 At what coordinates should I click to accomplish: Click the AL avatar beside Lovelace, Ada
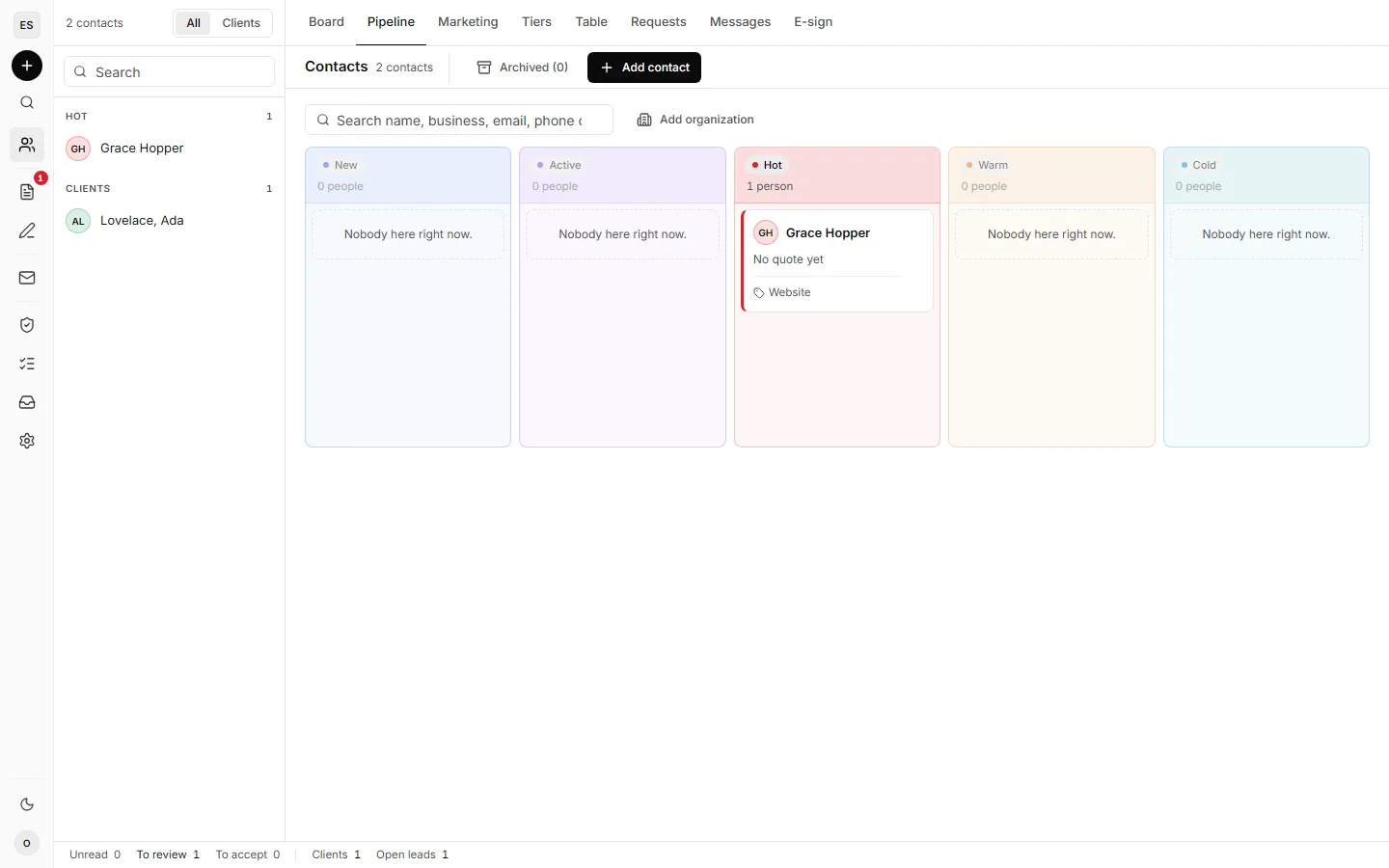pyautogui.click(x=78, y=221)
